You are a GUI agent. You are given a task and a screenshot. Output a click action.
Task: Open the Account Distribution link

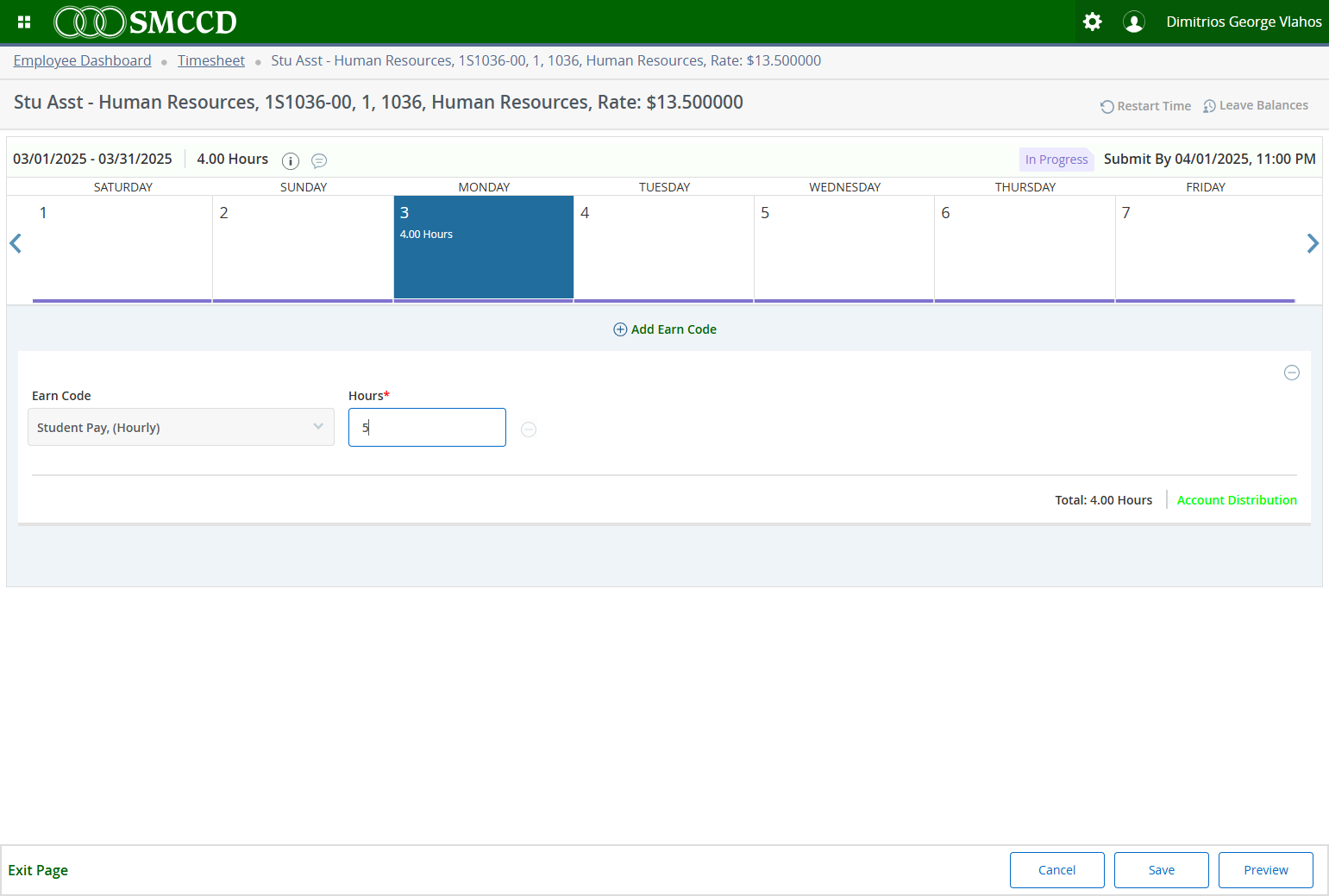(x=1237, y=500)
